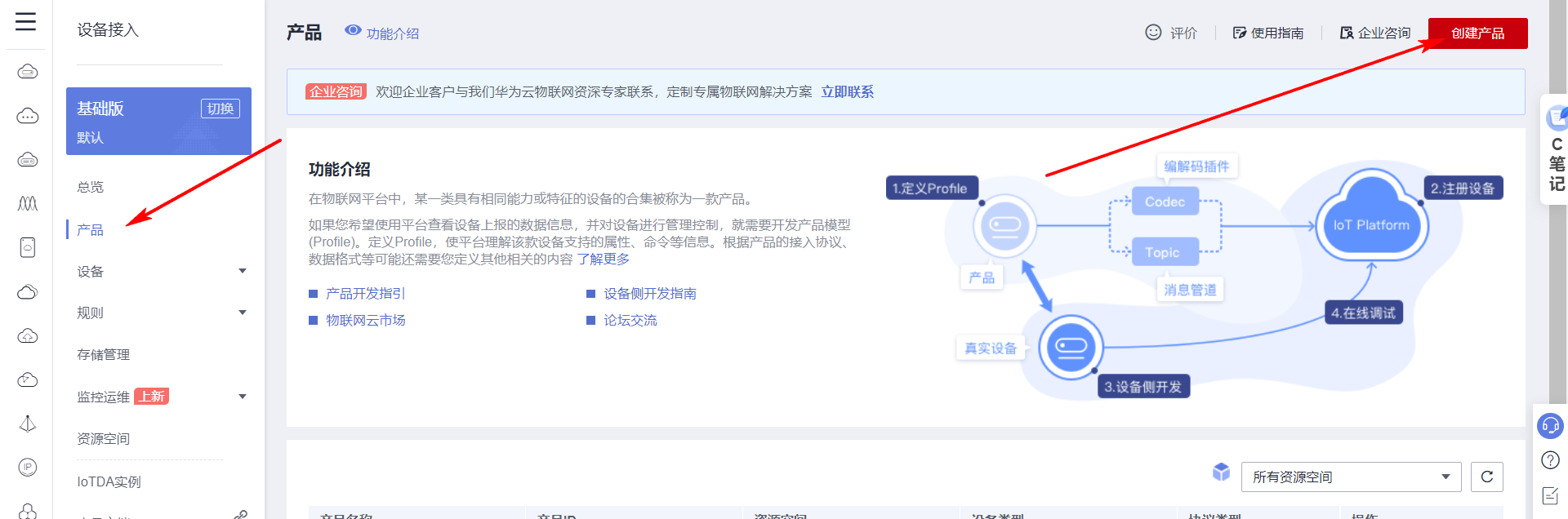This screenshot has height=519, width=1568.
Task: Open IoTDA实例 in the sidebar
Action: 109,481
